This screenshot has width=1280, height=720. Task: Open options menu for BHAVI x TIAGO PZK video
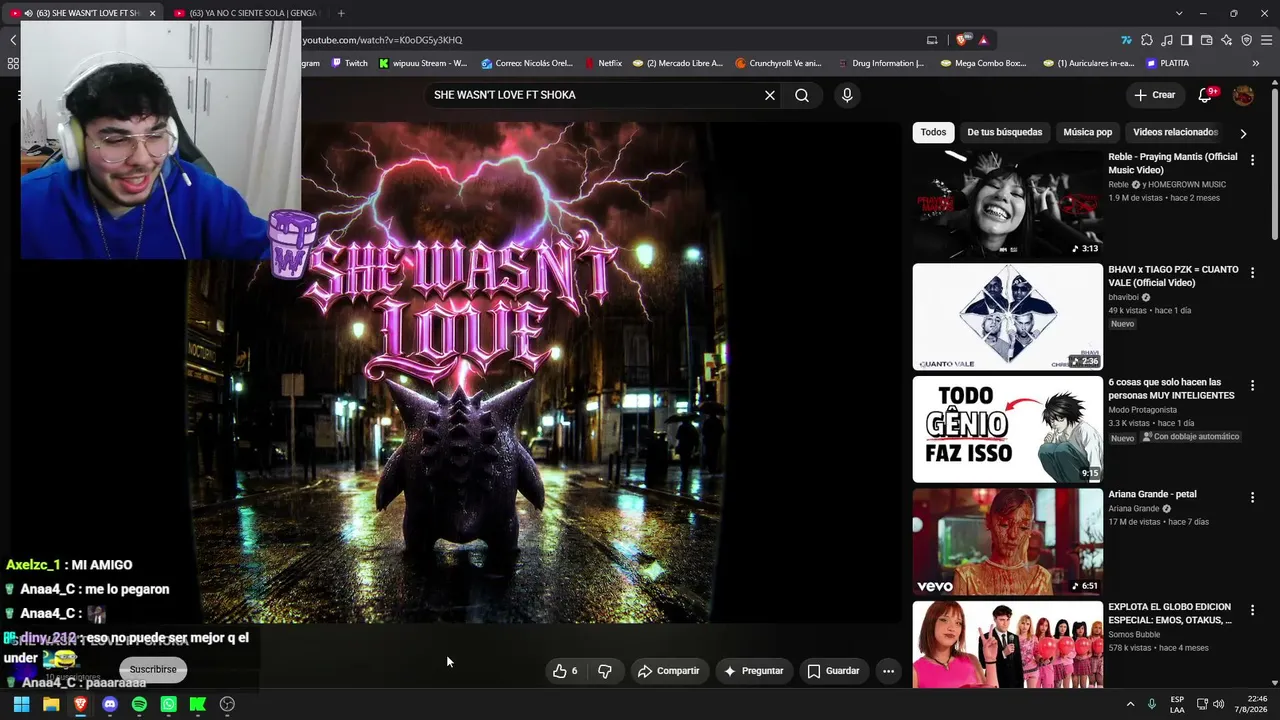[1252, 273]
